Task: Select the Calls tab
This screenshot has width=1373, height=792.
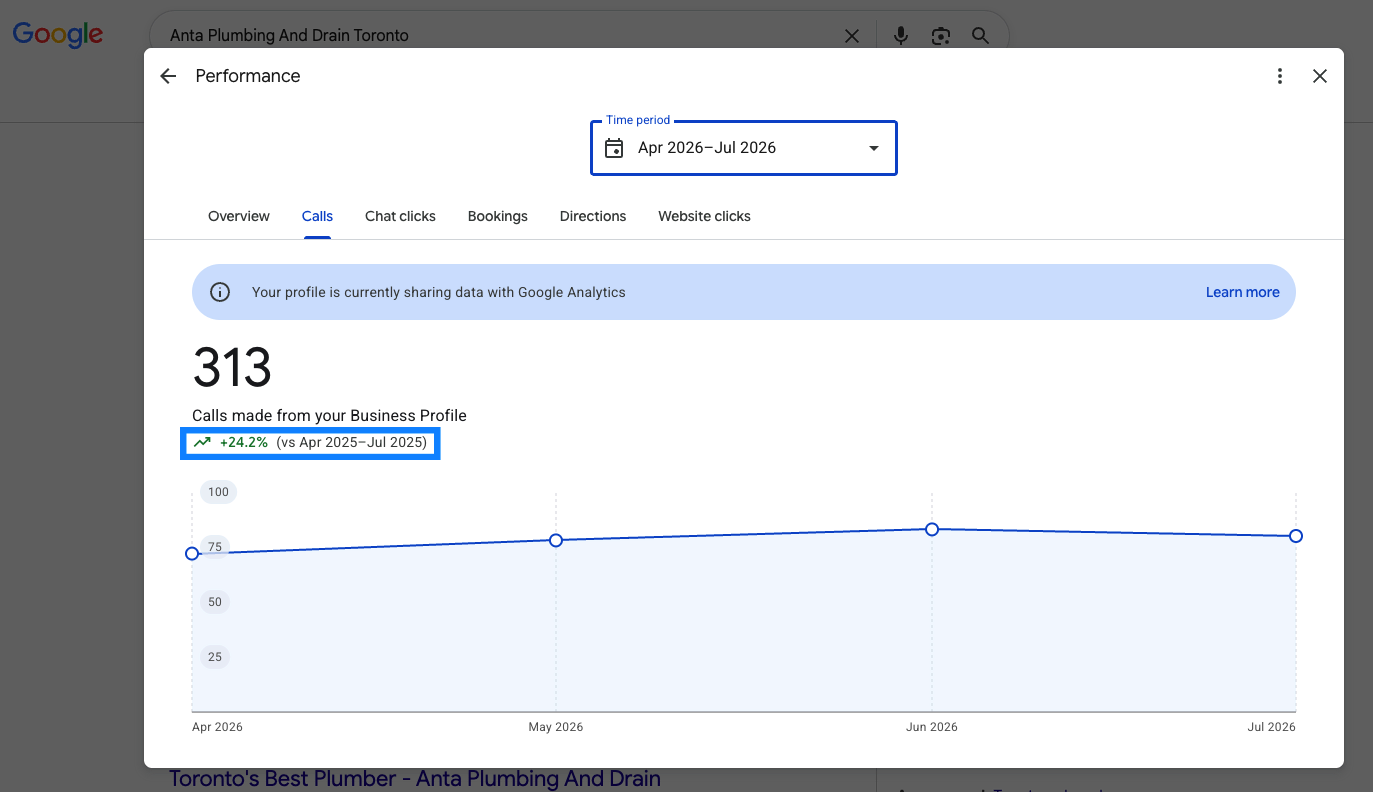Action: click(317, 216)
